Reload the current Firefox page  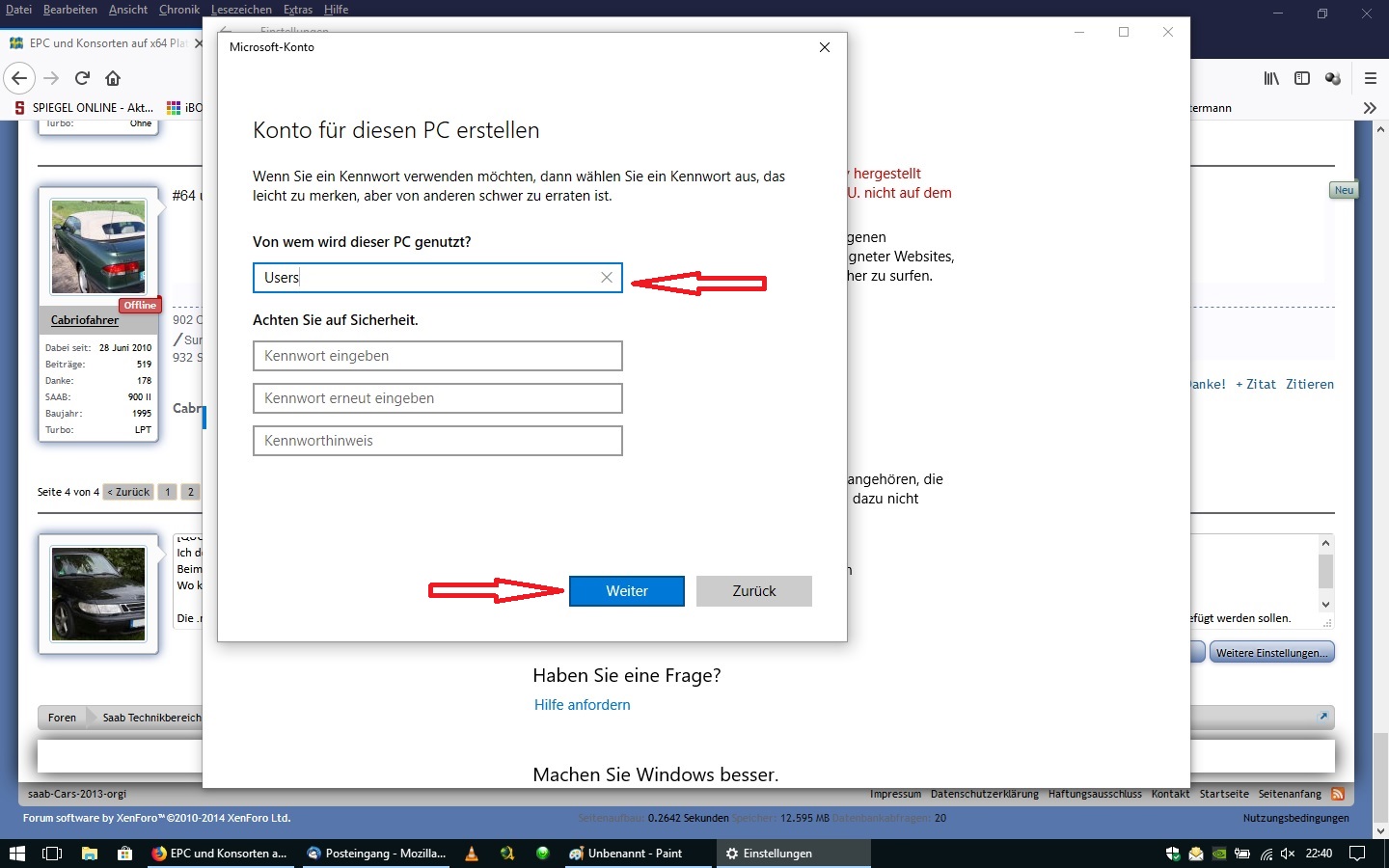point(82,78)
